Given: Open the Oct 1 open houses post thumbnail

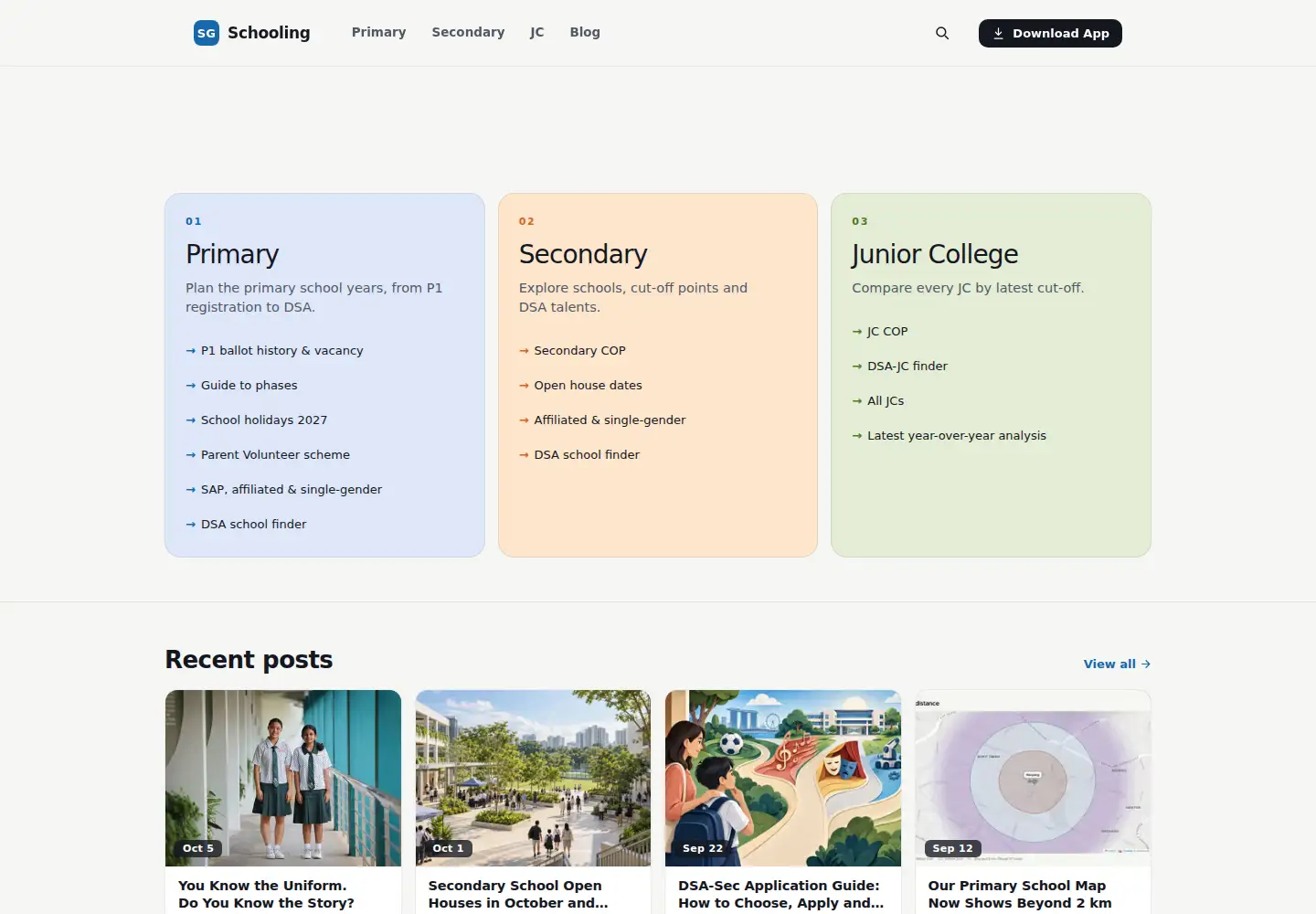Looking at the screenshot, I should 533,778.
